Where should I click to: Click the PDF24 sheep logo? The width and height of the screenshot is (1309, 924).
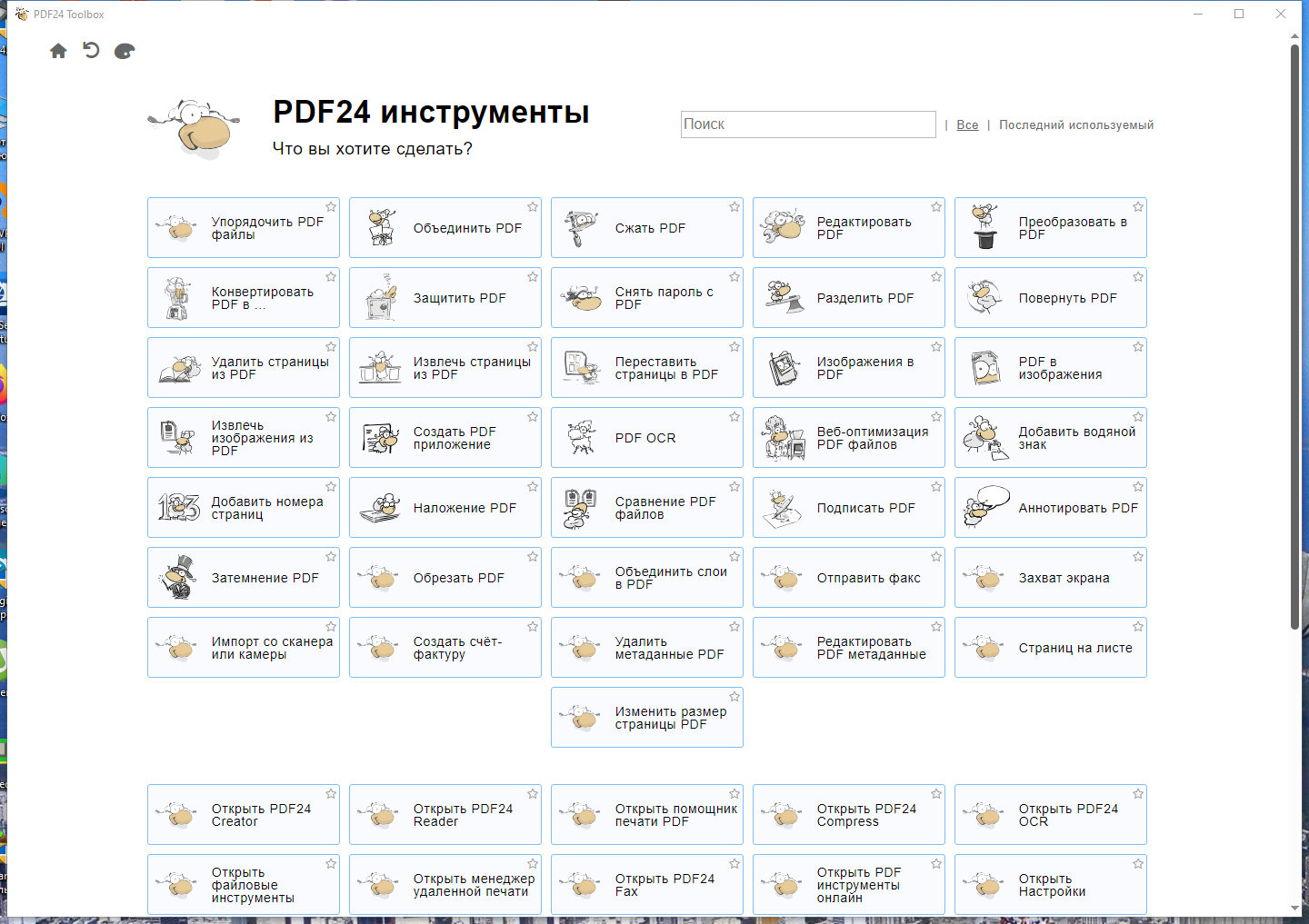pos(194,129)
